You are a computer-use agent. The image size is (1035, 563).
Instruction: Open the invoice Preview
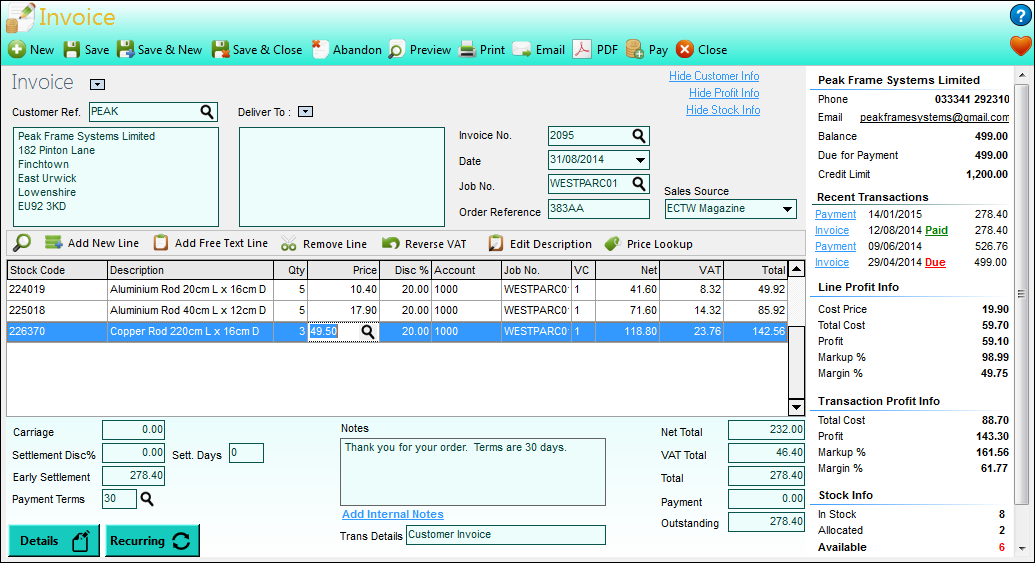[420, 50]
